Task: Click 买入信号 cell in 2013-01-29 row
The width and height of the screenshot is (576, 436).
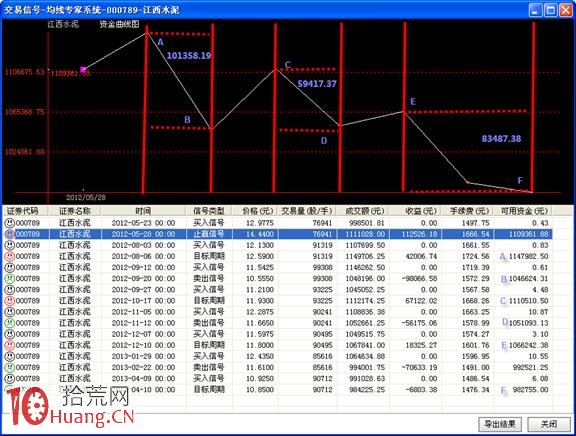Action: 209,356
